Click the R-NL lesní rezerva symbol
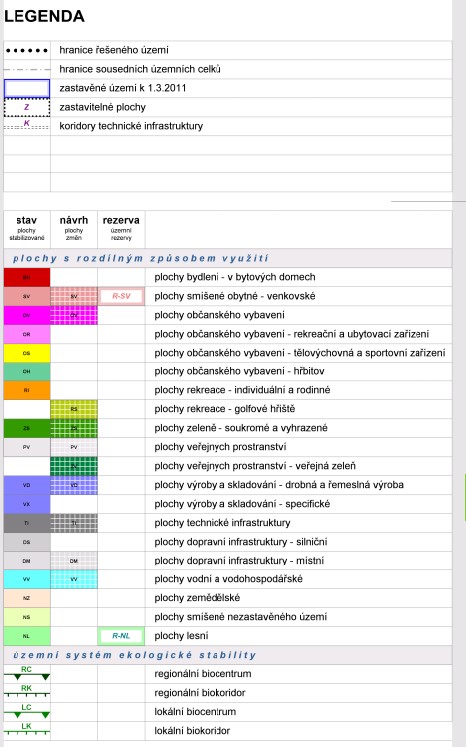The width and height of the screenshot is (466, 747). point(121,636)
